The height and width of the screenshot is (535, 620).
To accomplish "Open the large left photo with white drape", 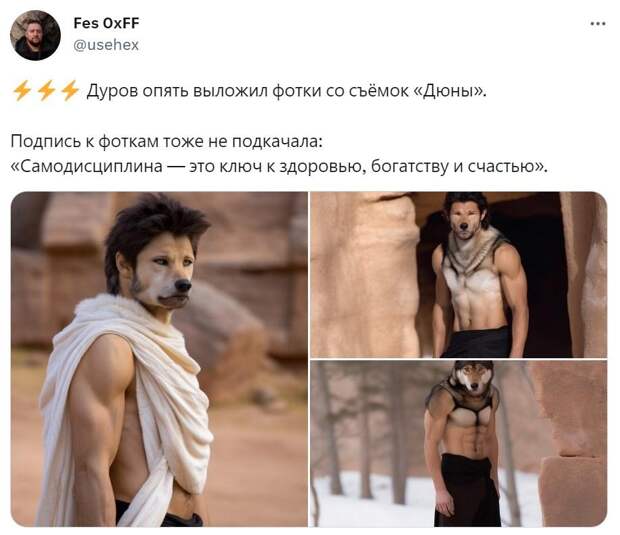I will point(159,359).
